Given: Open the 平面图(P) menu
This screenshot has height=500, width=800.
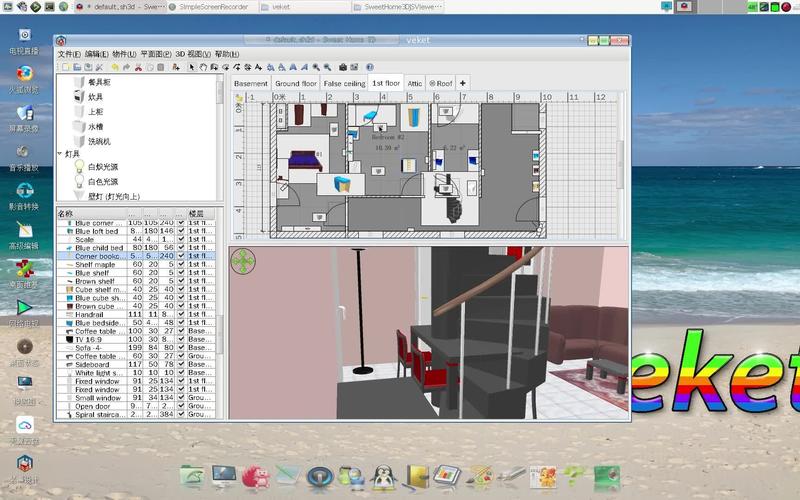Looking at the screenshot, I should pyautogui.click(x=156, y=54).
